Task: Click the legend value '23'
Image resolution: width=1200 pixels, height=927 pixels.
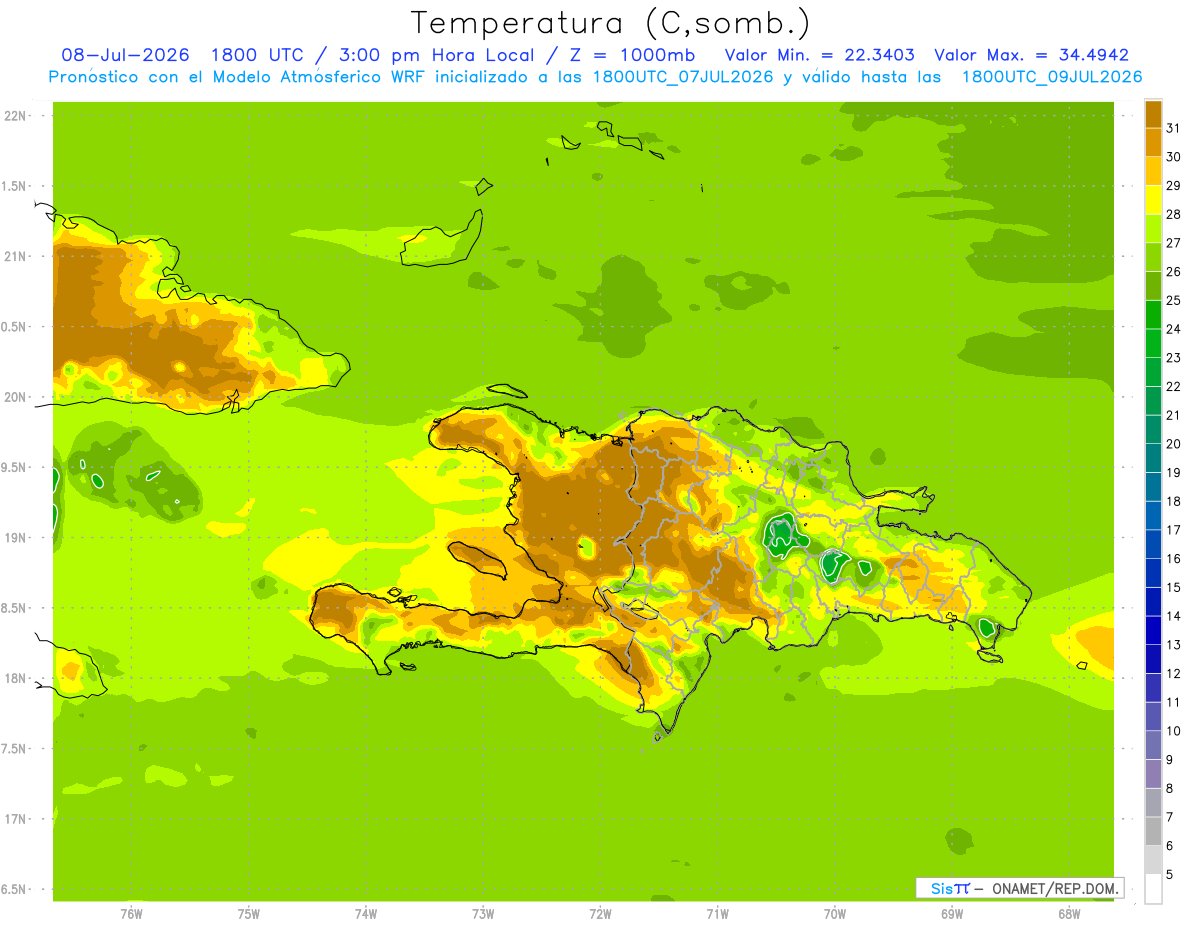Action: pyautogui.click(x=1174, y=358)
